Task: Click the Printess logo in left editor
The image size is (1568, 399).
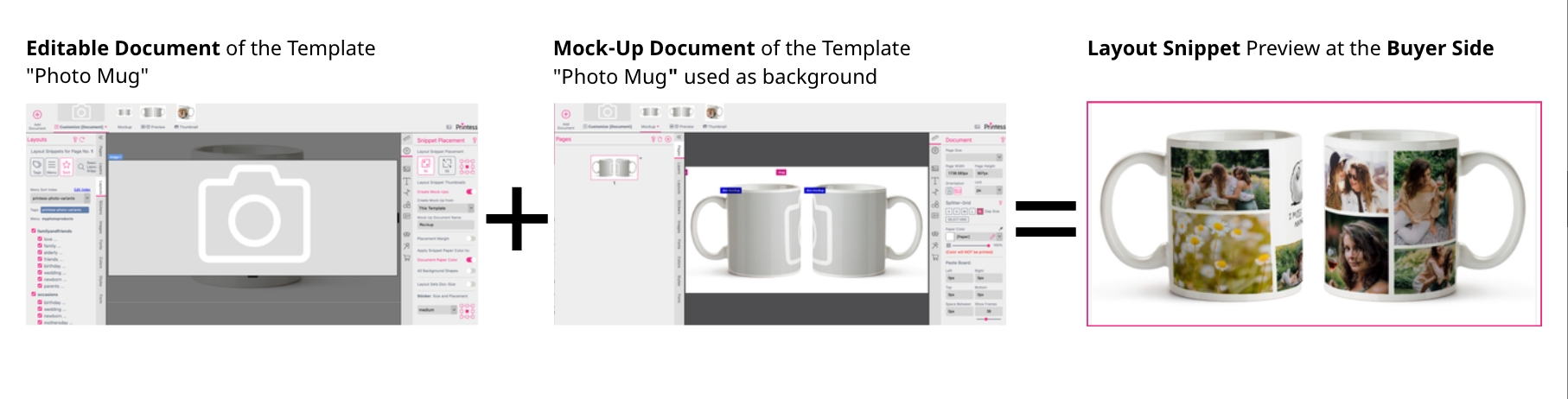Action: coord(467,127)
